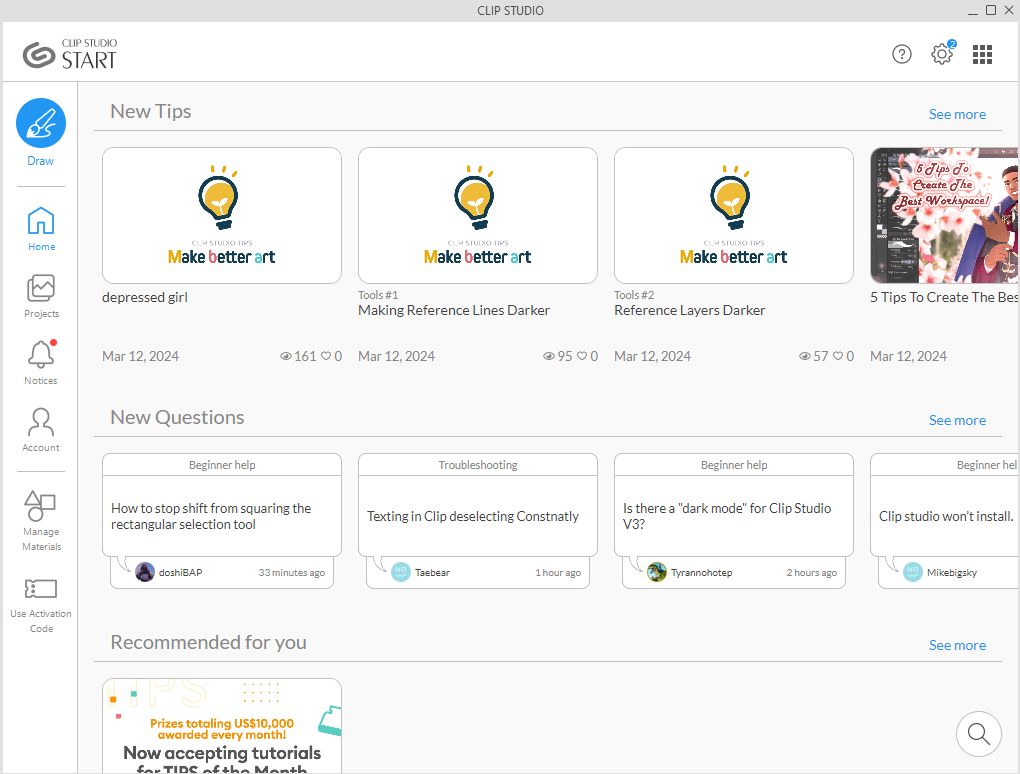Open 'Reference Layers Darker' tip title
This screenshot has width=1020, height=774.
point(690,310)
